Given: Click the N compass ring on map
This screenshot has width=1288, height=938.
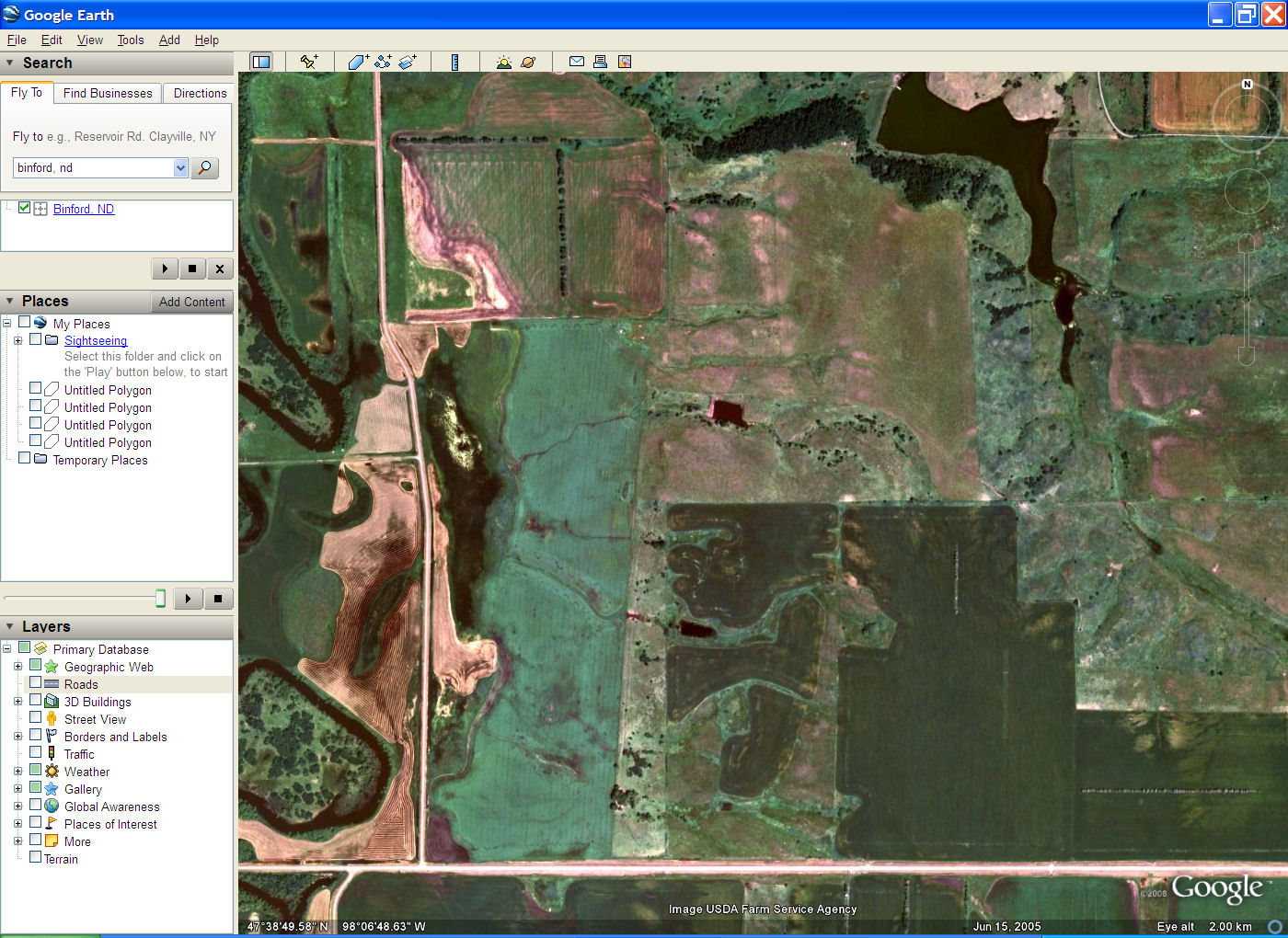Looking at the screenshot, I should click(x=1247, y=116).
